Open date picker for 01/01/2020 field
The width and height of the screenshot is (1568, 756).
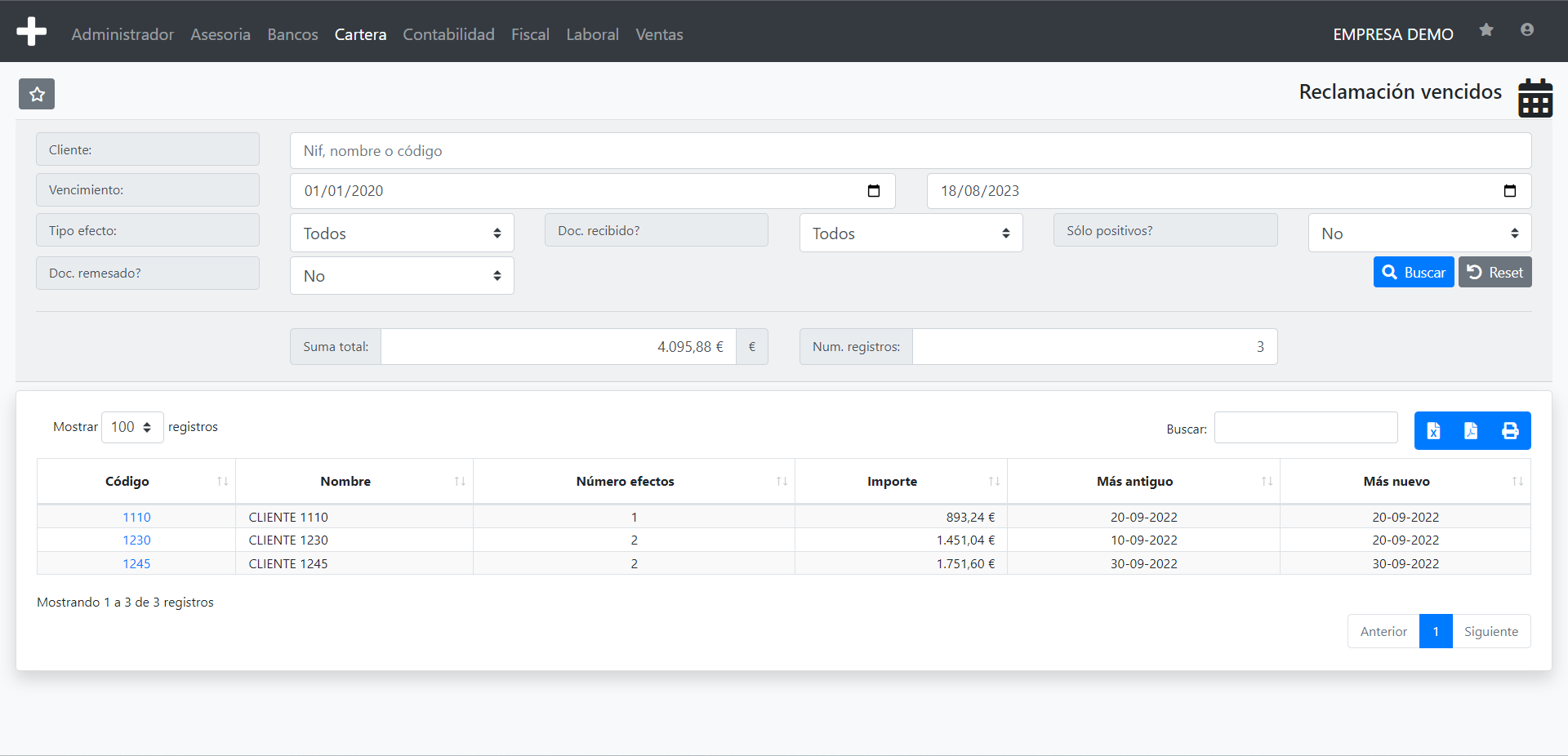[874, 191]
